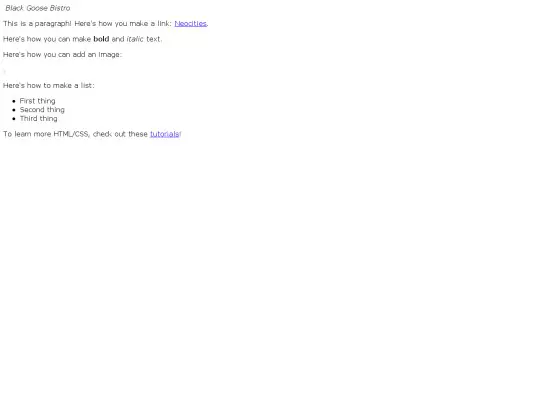Click the 'check out these' words
The image size is (540, 405).
(x=120, y=134)
